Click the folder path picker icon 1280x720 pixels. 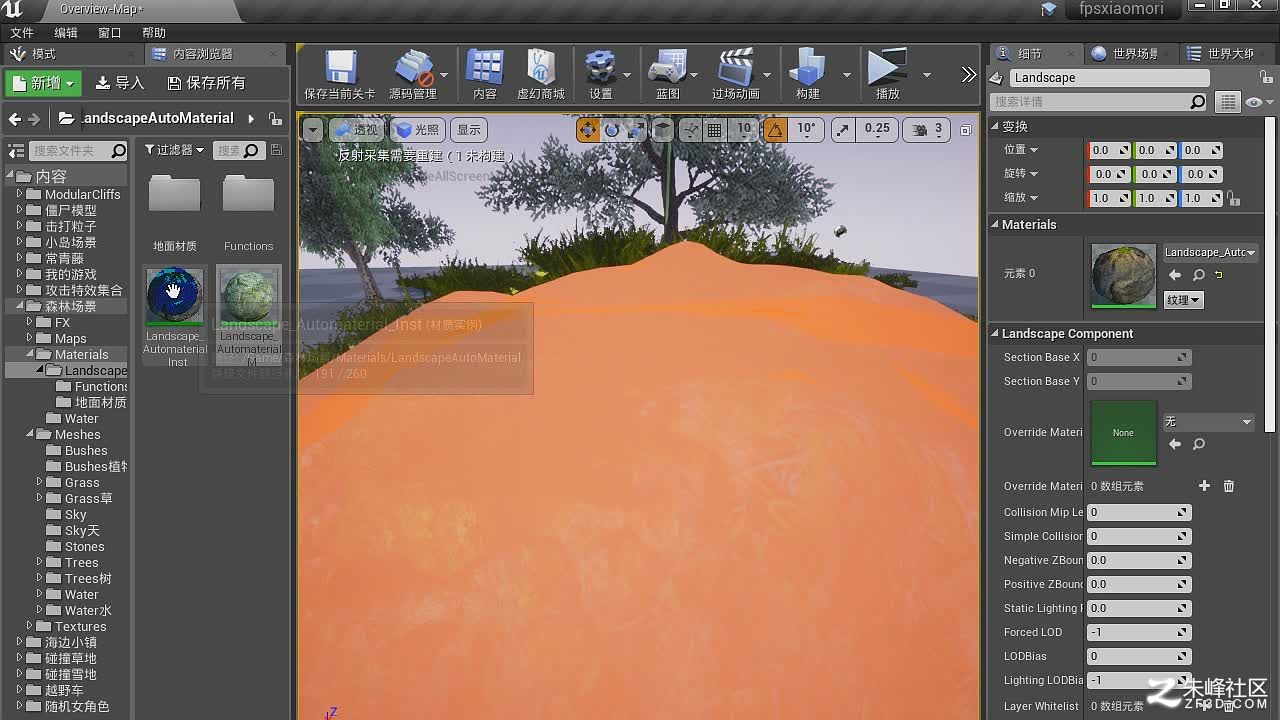66,118
